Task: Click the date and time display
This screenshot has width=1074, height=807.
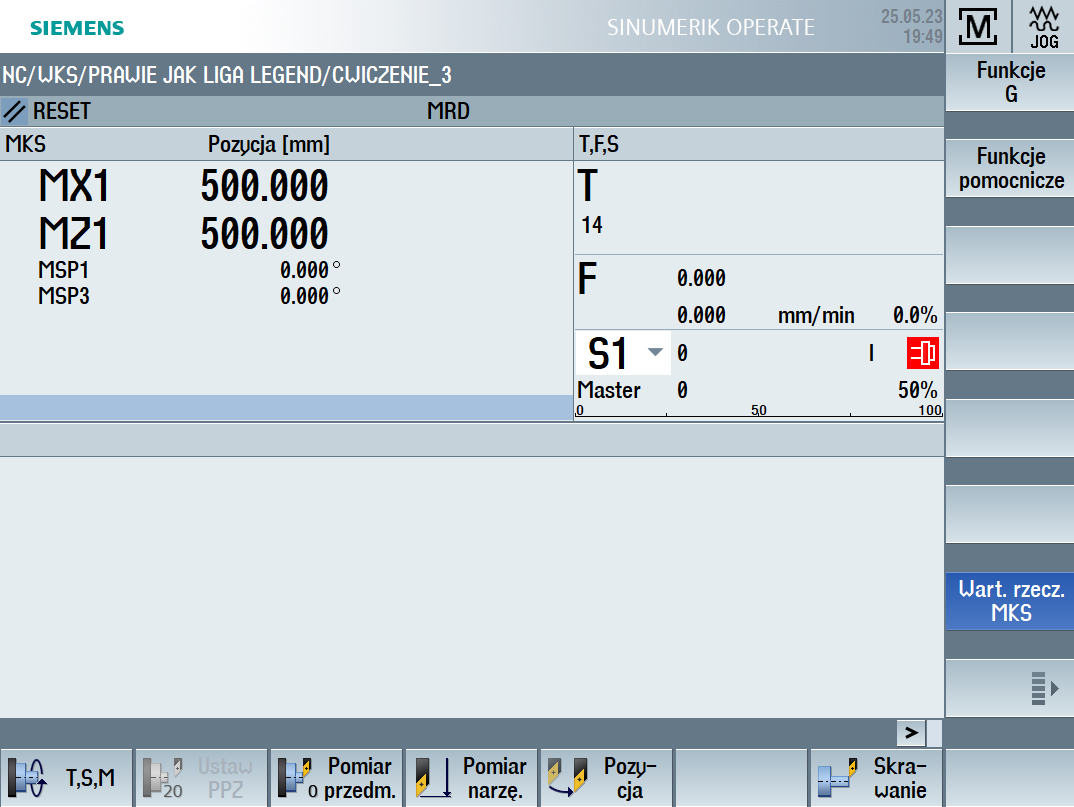Action: pyautogui.click(x=912, y=26)
